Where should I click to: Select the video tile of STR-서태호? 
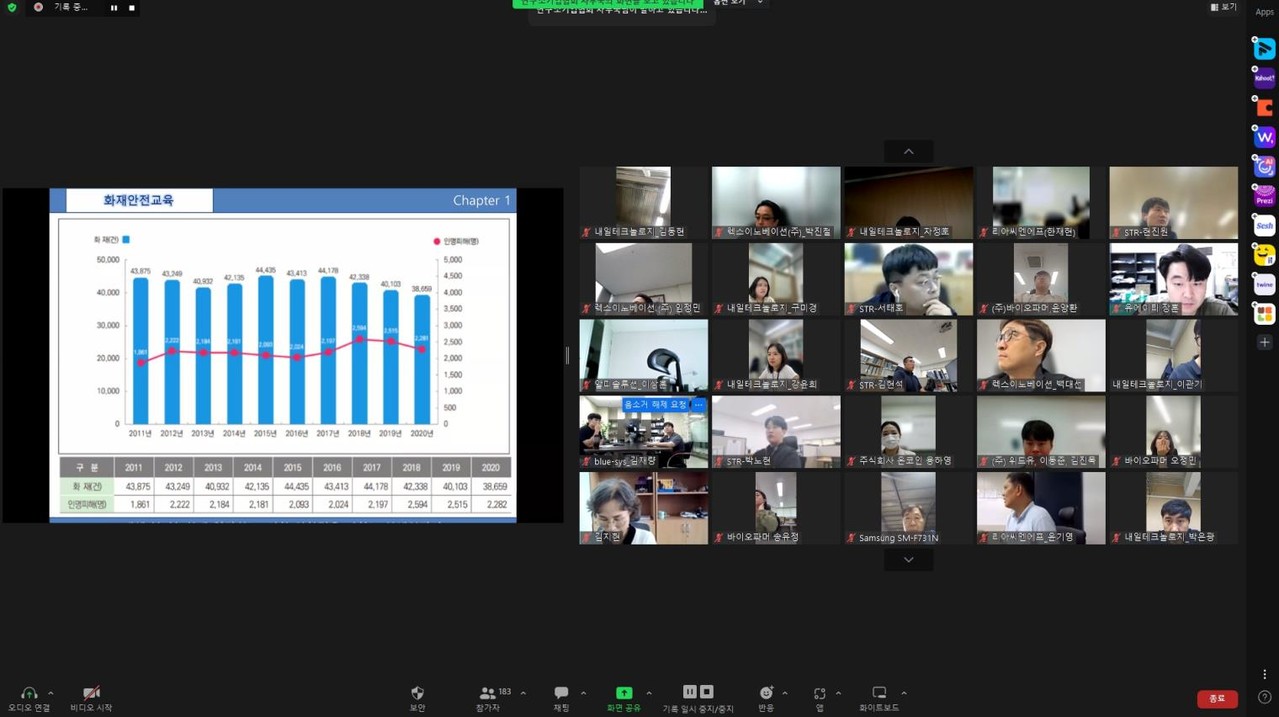click(x=908, y=279)
